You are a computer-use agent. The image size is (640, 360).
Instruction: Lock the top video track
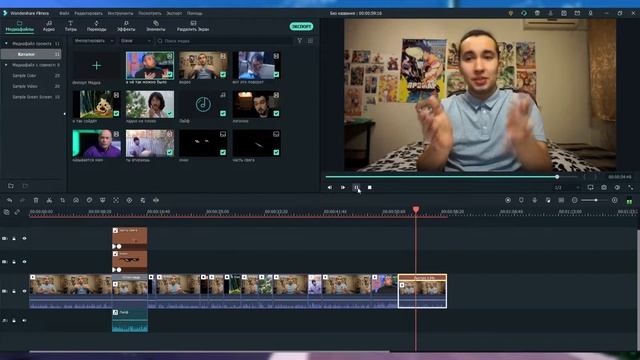click(x=14, y=238)
